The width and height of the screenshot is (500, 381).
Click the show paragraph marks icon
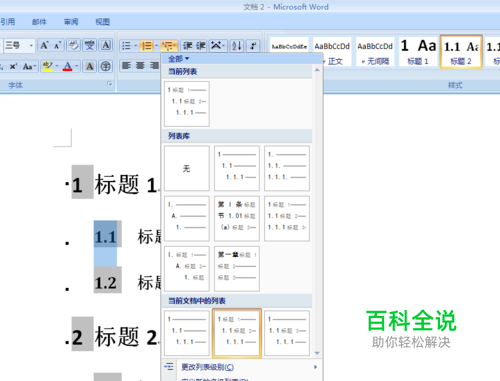pyautogui.click(x=253, y=46)
